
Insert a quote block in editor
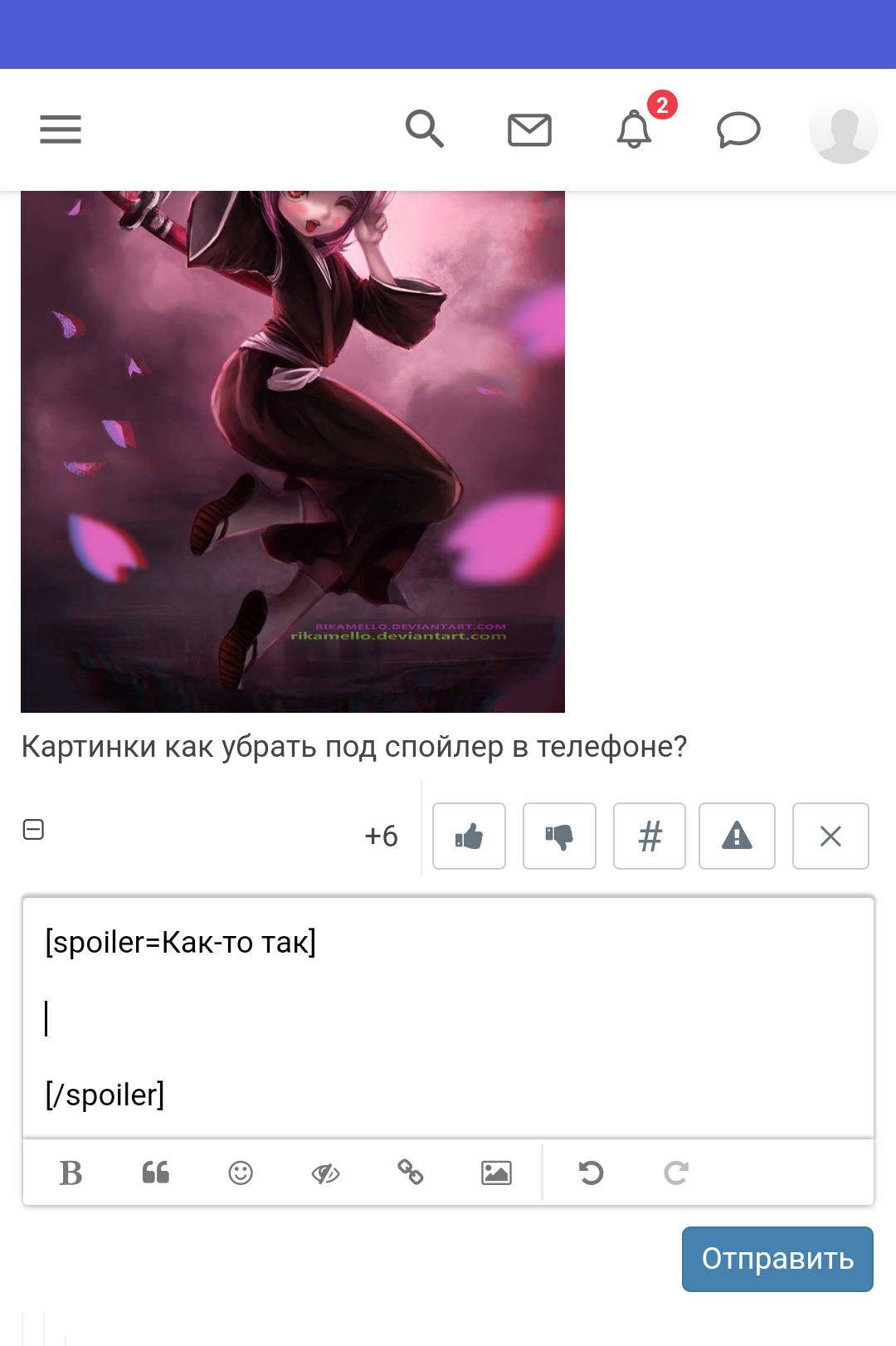156,1173
